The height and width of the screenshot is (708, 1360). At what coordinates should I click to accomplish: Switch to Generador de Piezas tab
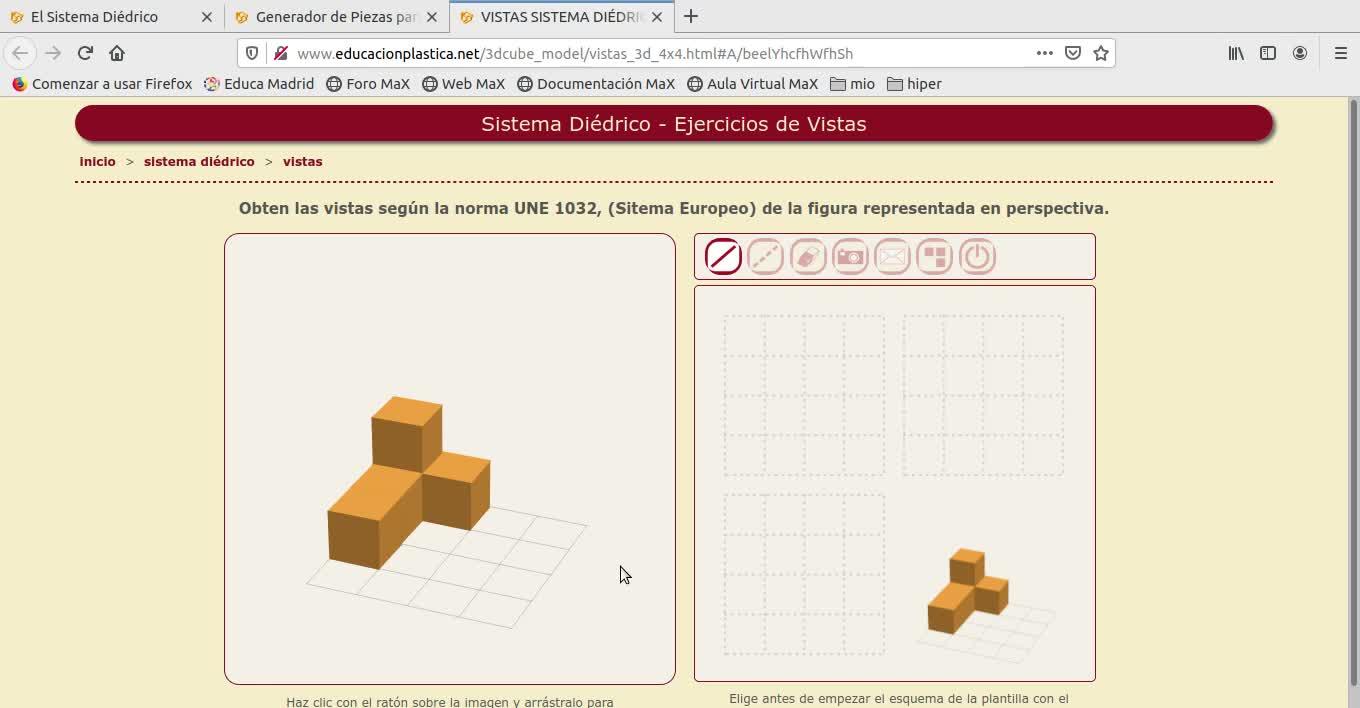(x=337, y=17)
